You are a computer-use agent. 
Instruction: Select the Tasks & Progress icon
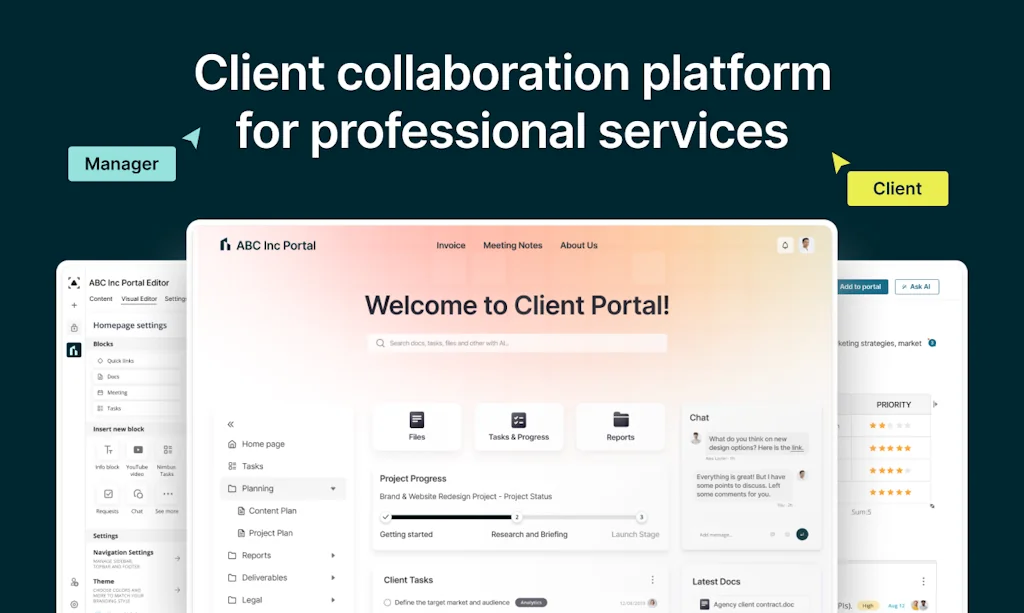coord(519,420)
